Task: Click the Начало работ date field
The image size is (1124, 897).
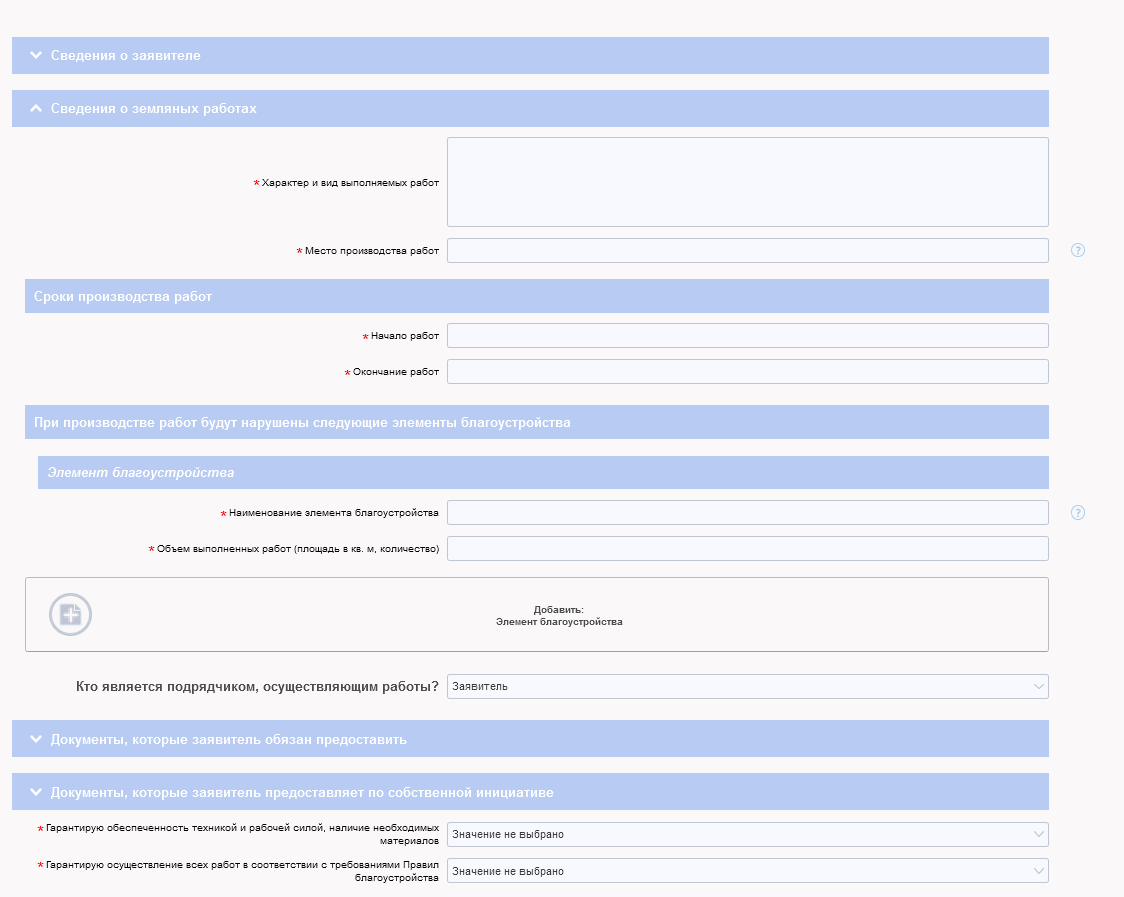Action: [747, 336]
